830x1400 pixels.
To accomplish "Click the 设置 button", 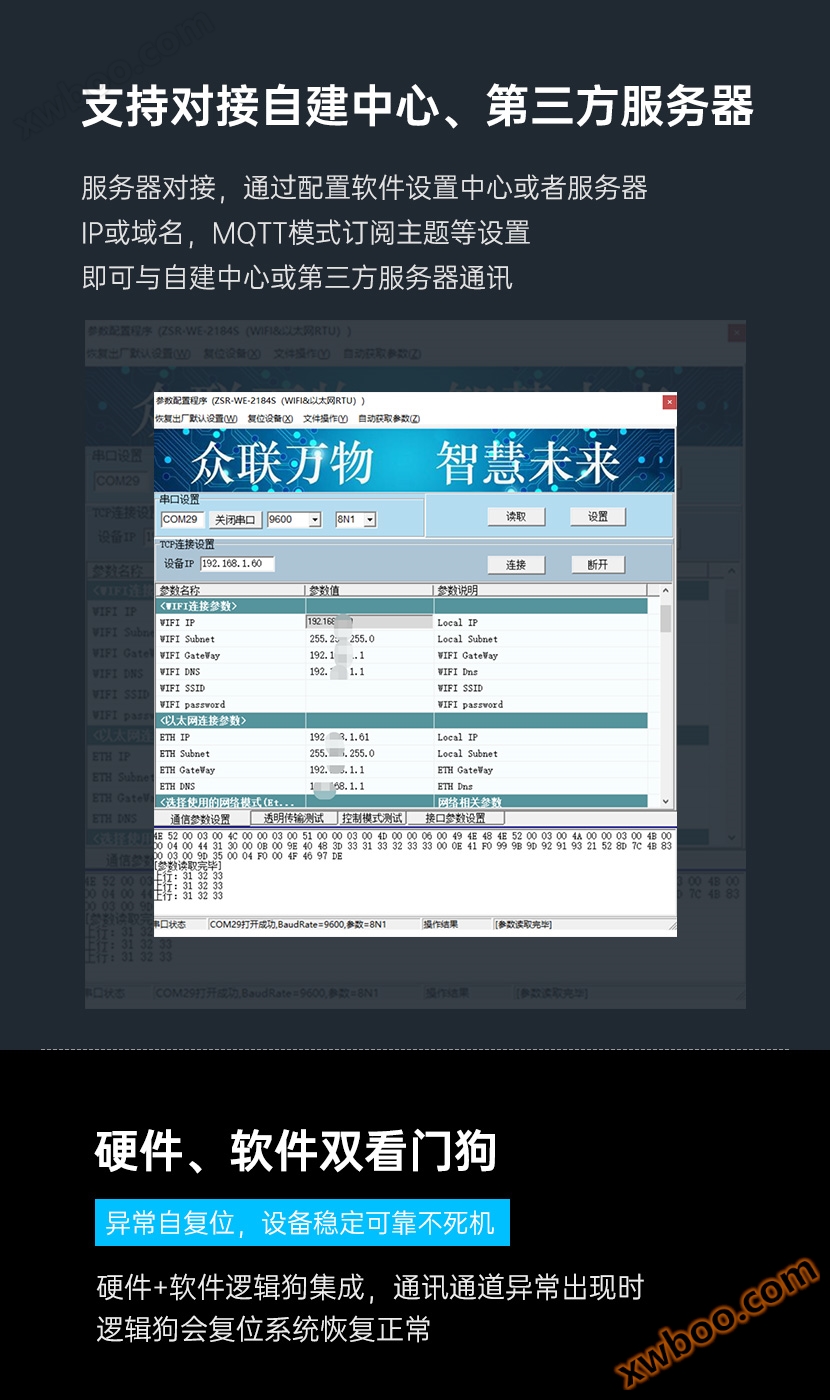I will click(x=598, y=517).
